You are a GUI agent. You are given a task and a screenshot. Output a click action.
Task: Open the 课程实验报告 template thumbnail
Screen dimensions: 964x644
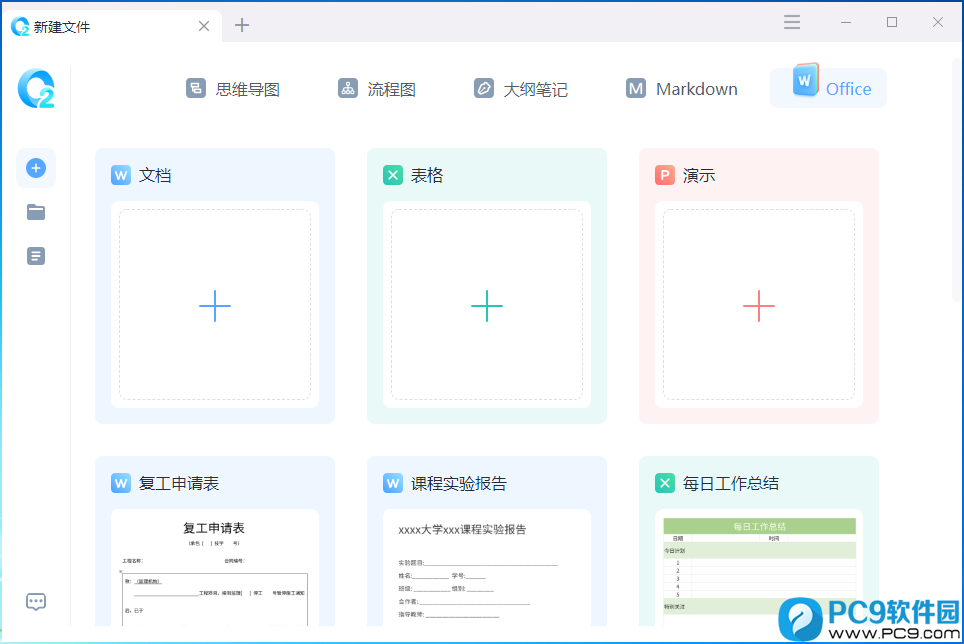pyautogui.click(x=487, y=568)
